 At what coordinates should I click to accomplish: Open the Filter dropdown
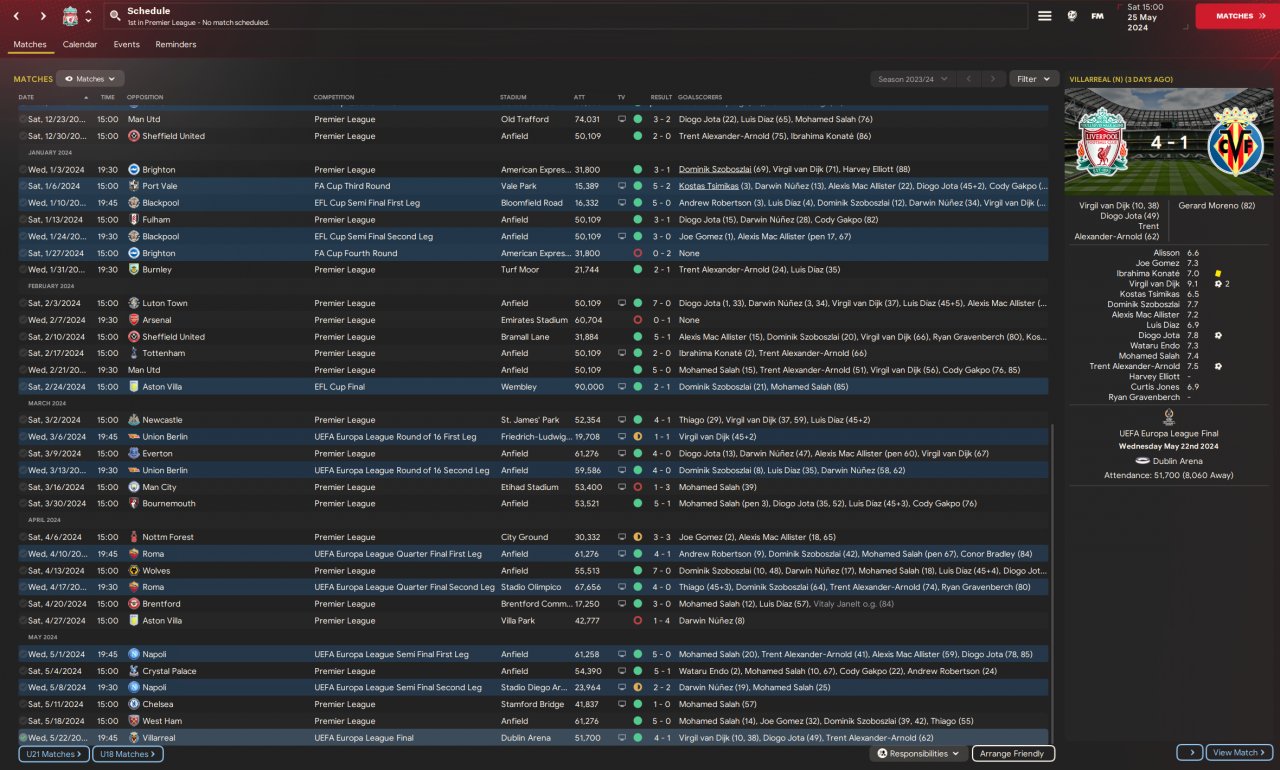click(1034, 79)
